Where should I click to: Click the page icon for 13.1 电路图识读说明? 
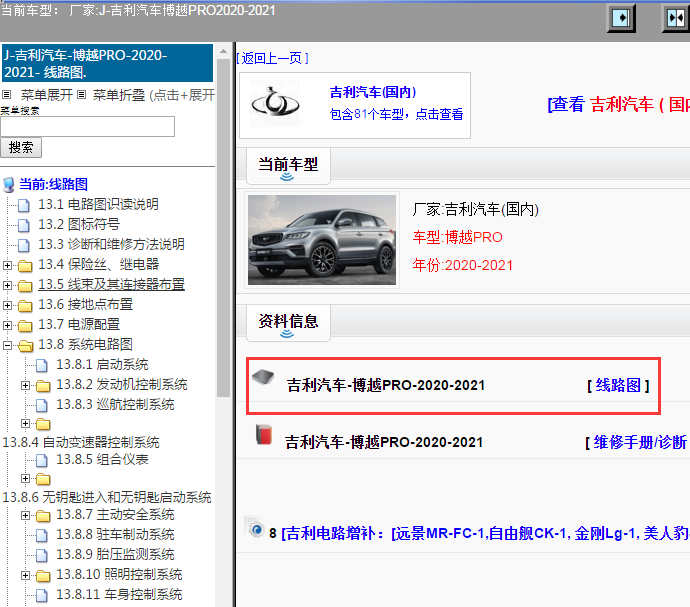pos(24,205)
